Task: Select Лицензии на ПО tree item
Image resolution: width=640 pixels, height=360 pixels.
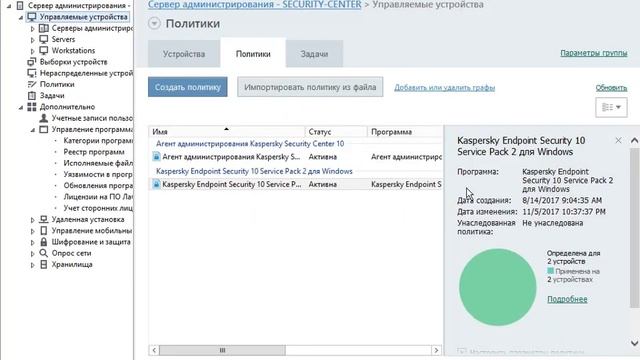Action: click(x=98, y=197)
